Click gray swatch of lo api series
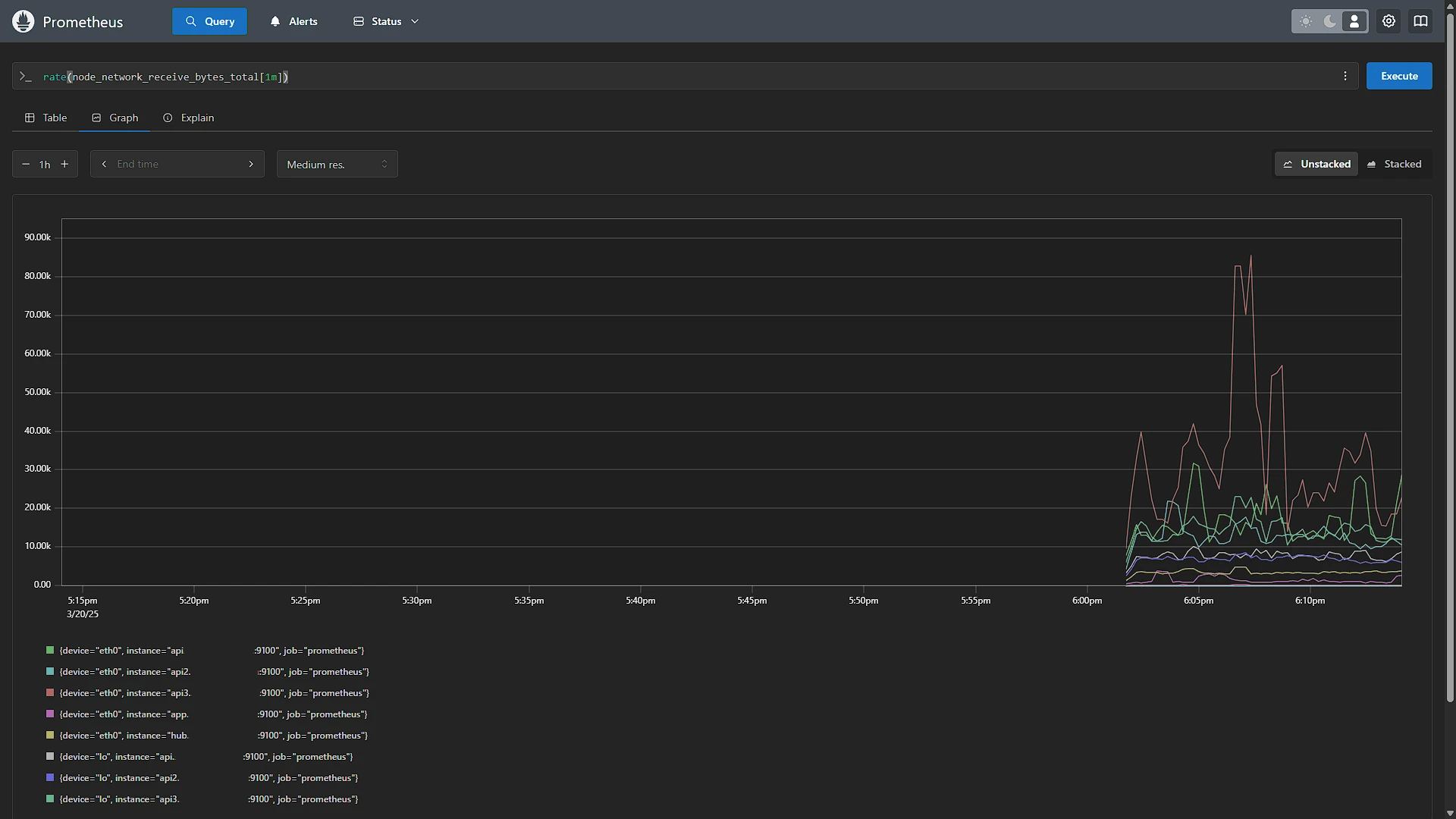The width and height of the screenshot is (1456, 819). tap(50, 756)
